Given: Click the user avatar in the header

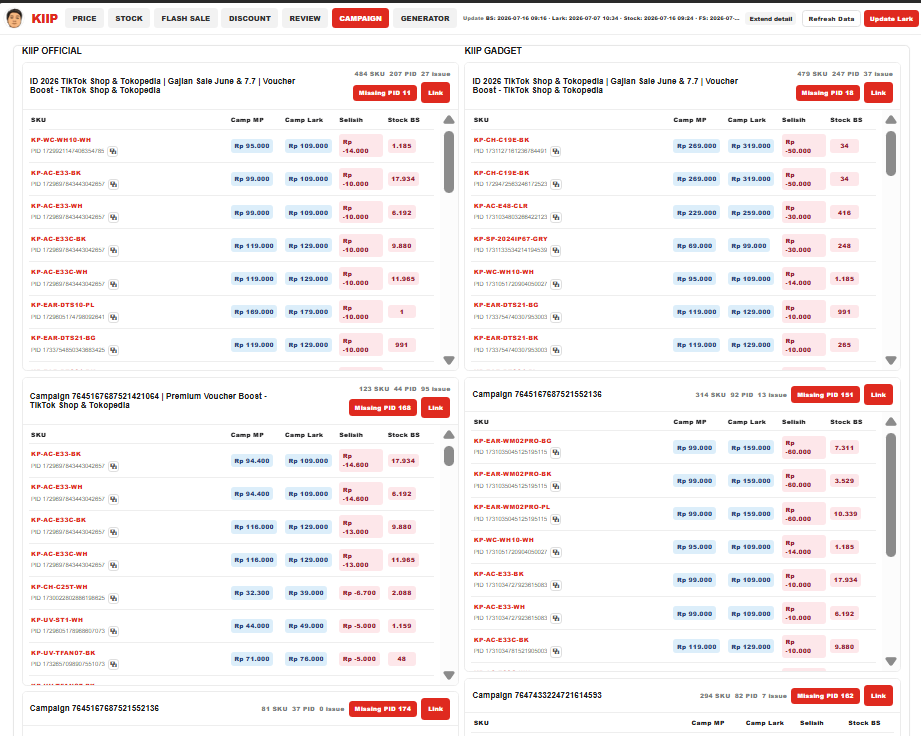Looking at the screenshot, I should pos(14,18).
